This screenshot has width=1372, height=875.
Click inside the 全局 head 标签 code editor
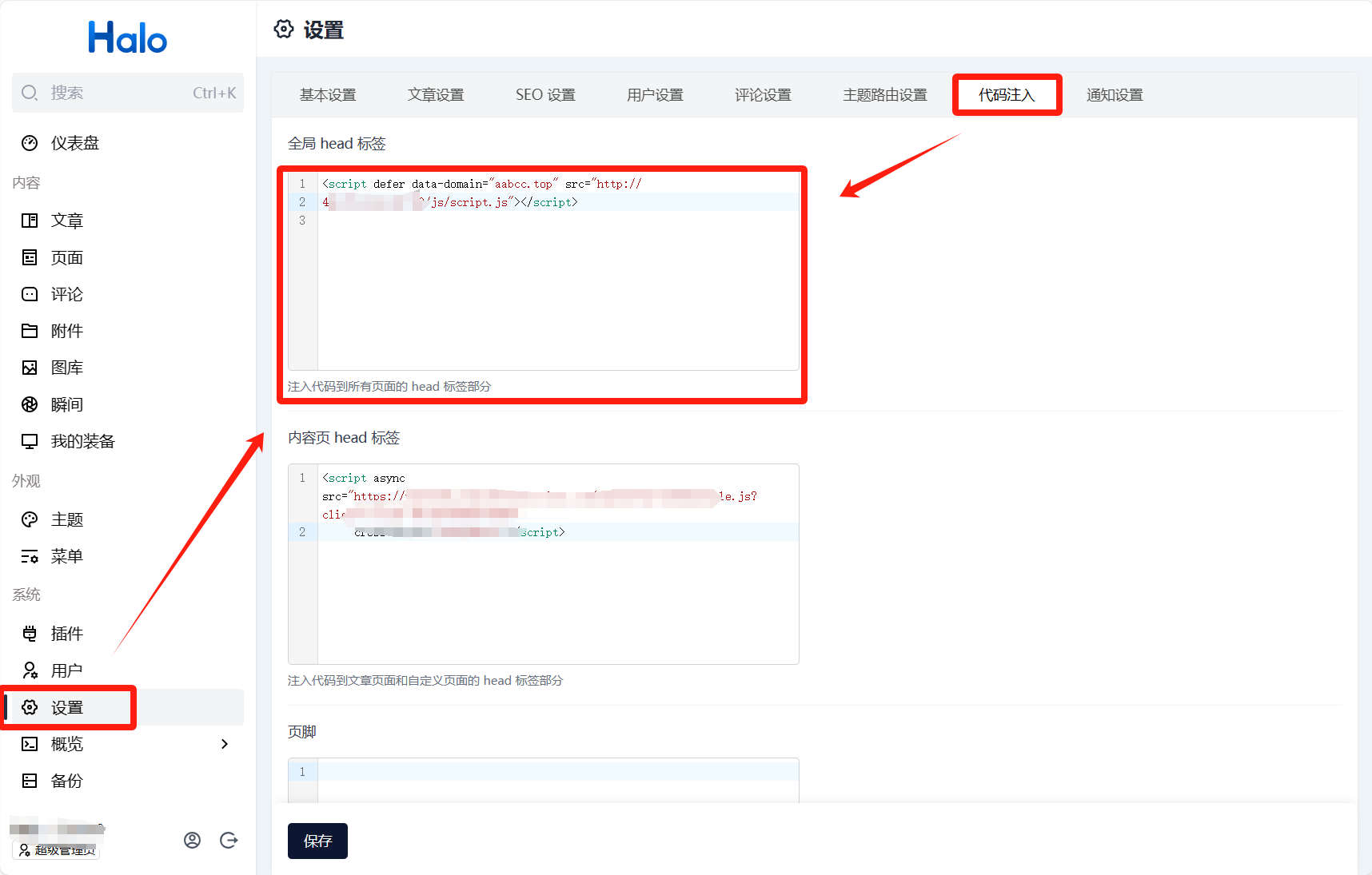557,288
